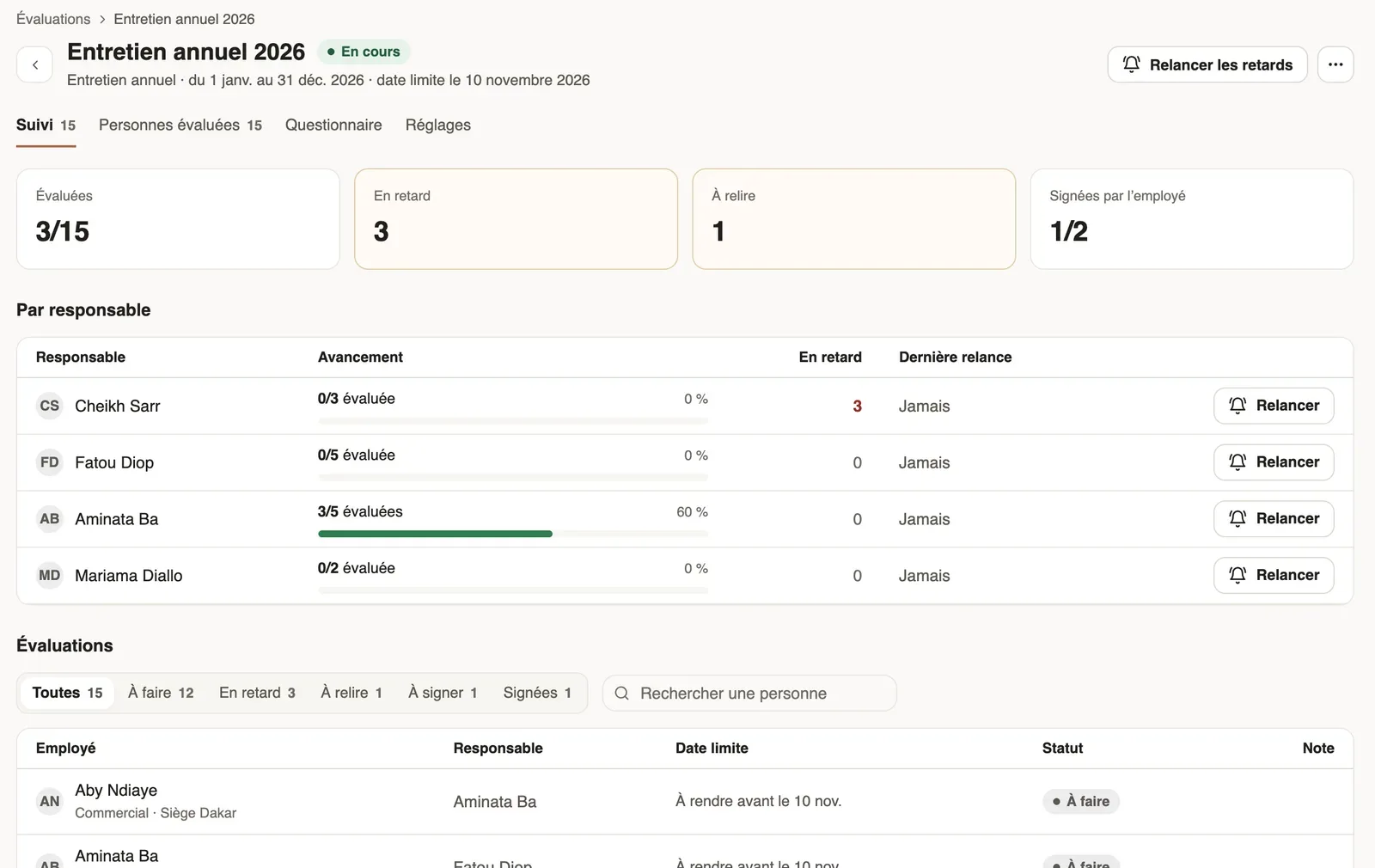Click Cheikh Sarr's 0/3 progress bar
The image size is (1375, 868).
pyautogui.click(x=513, y=421)
